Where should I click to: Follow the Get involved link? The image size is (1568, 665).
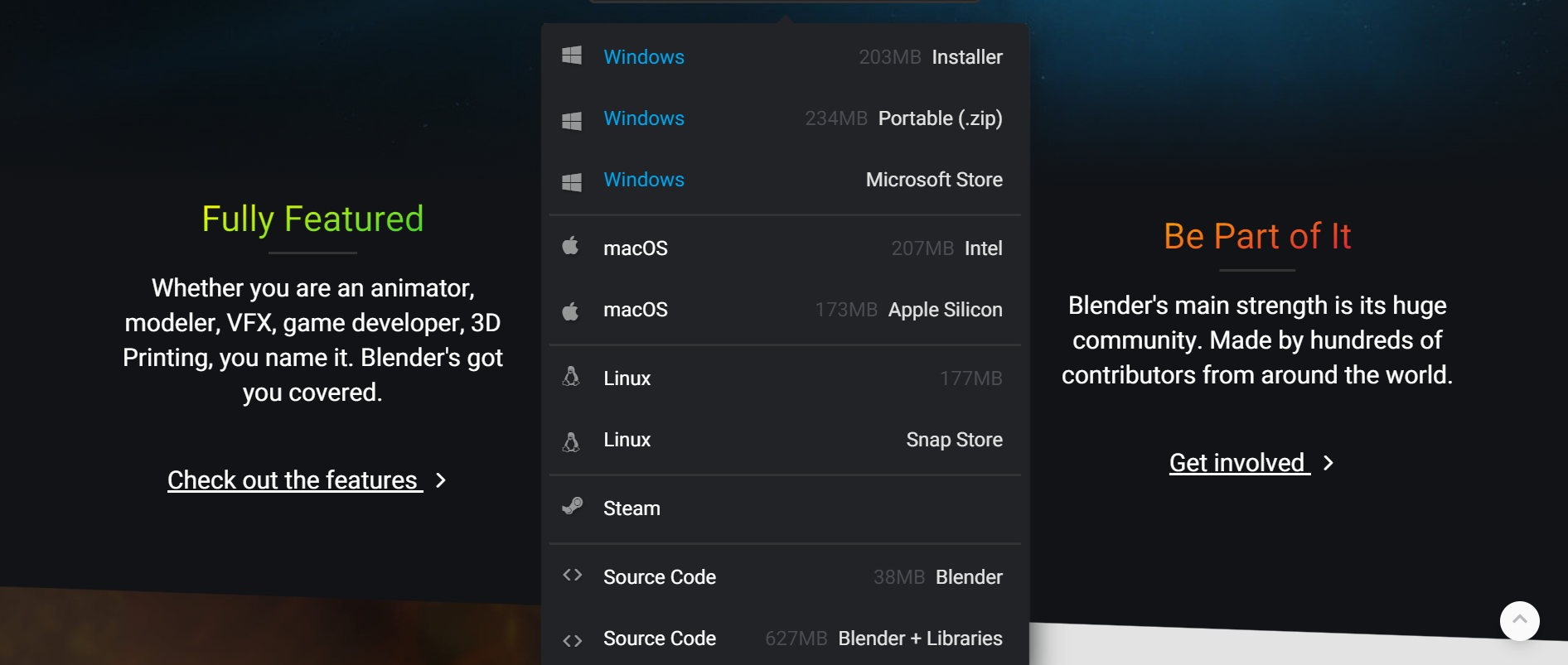[x=1239, y=463]
